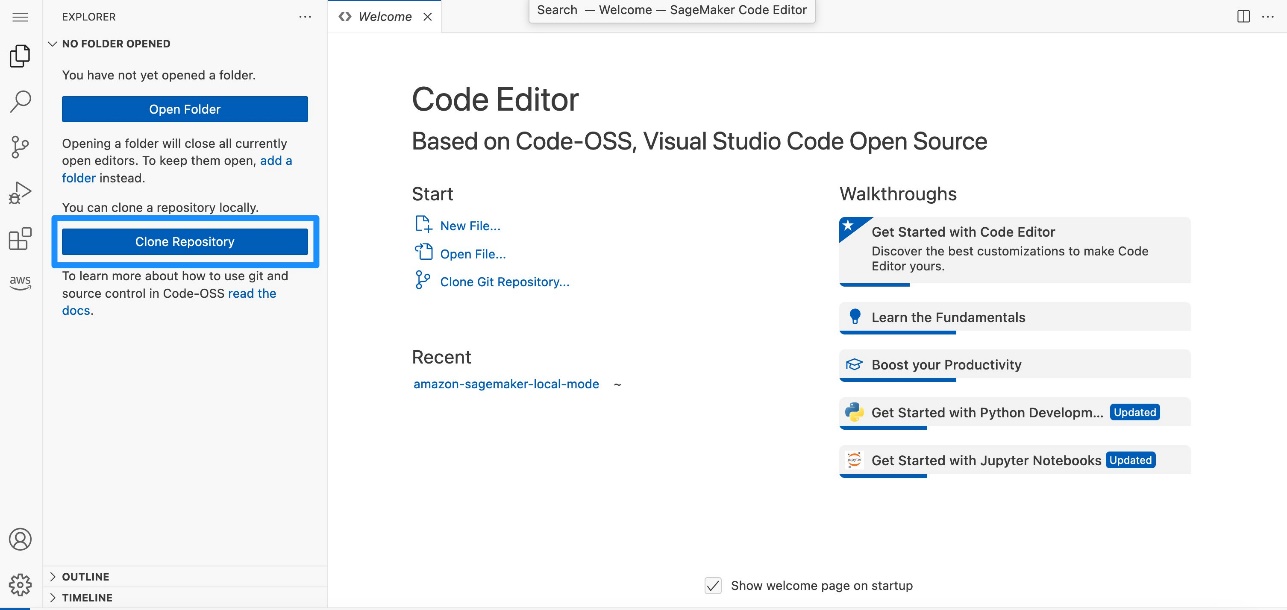Open the Explorer view in the activity bar
1287x610 pixels.
click(20, 56)
